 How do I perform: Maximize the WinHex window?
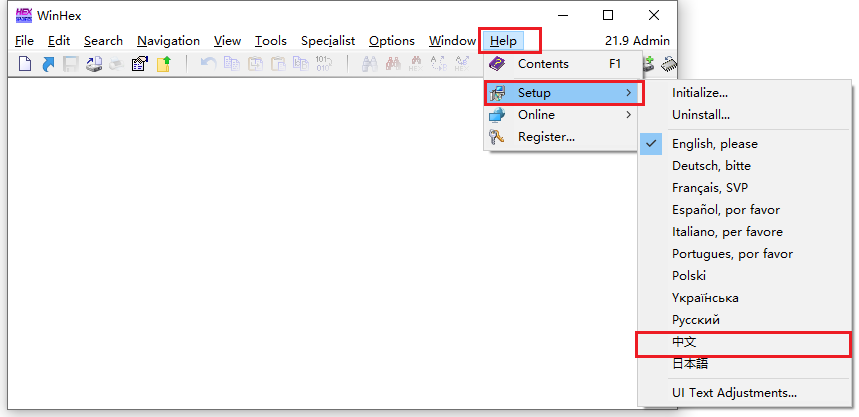coord(608,15)
